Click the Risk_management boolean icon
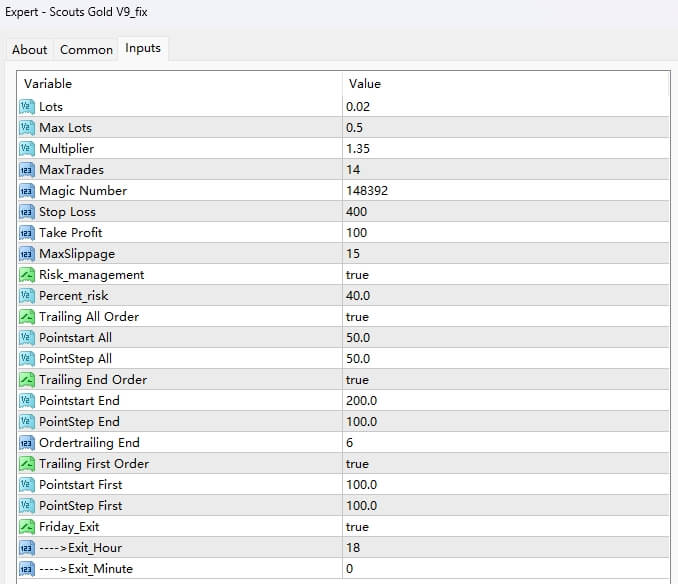 pyautogui.click(x=27, y=274)
